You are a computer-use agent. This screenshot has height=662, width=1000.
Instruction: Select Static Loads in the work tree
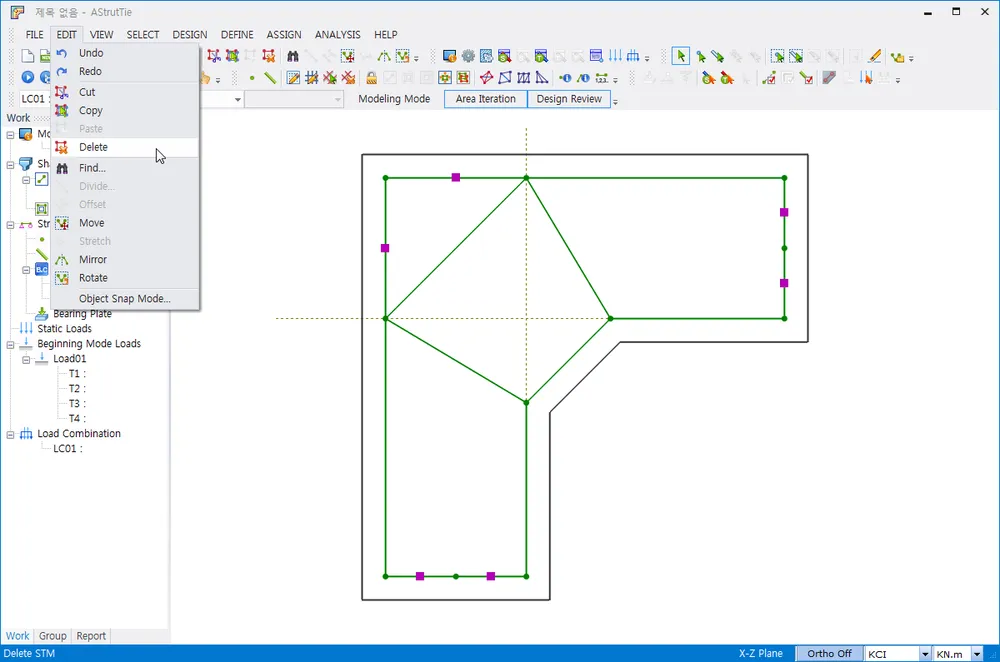pyautogui.click(x=64, y=328)
